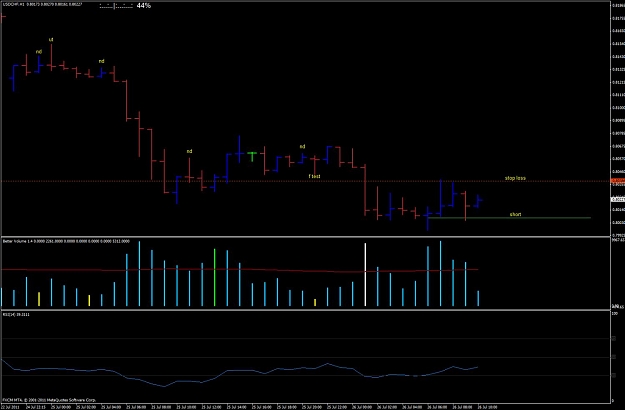Select the dark red volume average line
This screenshot has height=410, width=625.
click(239, 270)
